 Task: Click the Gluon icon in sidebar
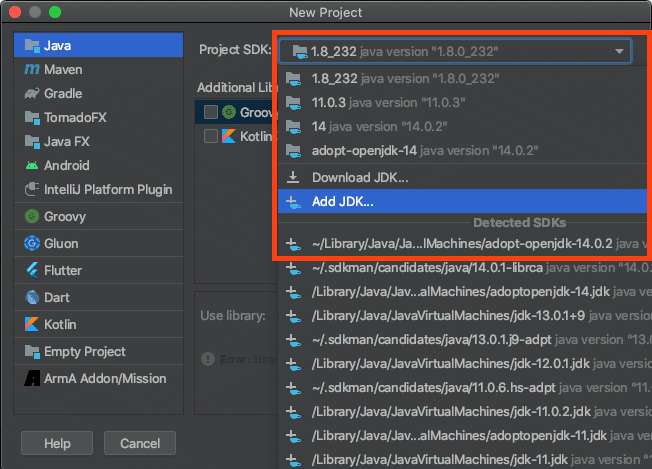point(32,243)
